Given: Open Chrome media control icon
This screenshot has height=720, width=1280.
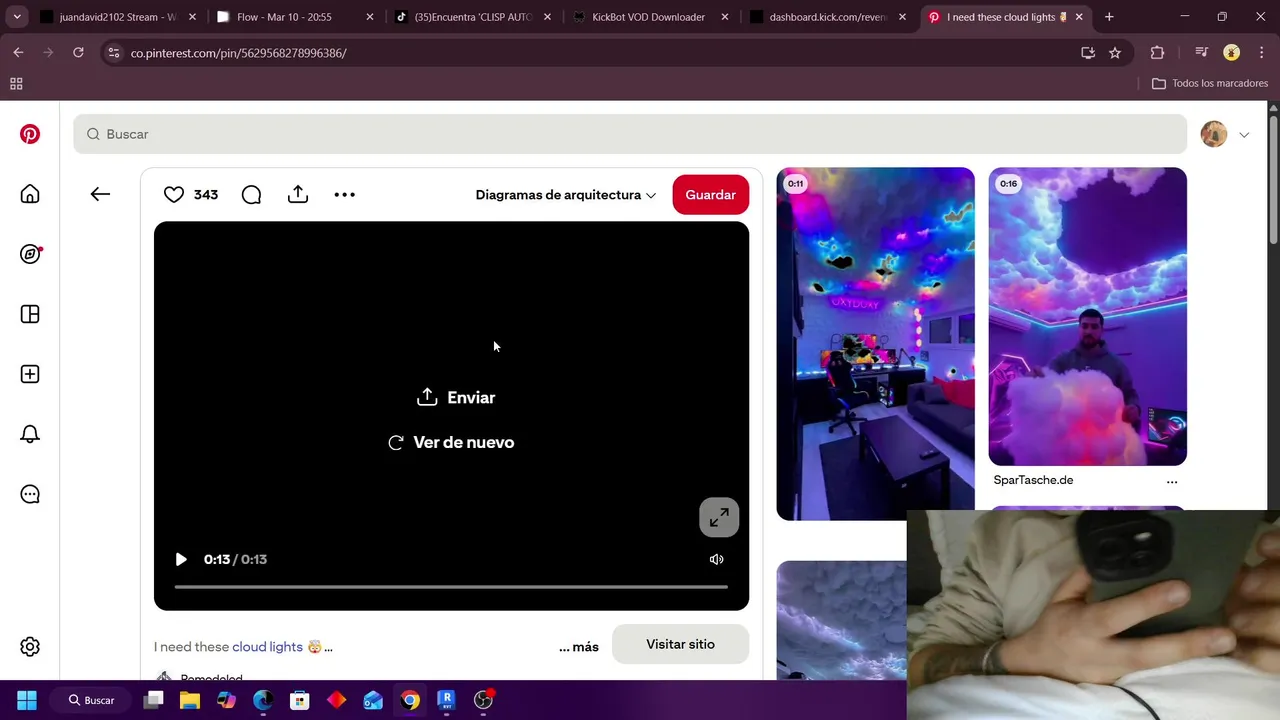Looking at the screenshot, I should [1202, 53].
